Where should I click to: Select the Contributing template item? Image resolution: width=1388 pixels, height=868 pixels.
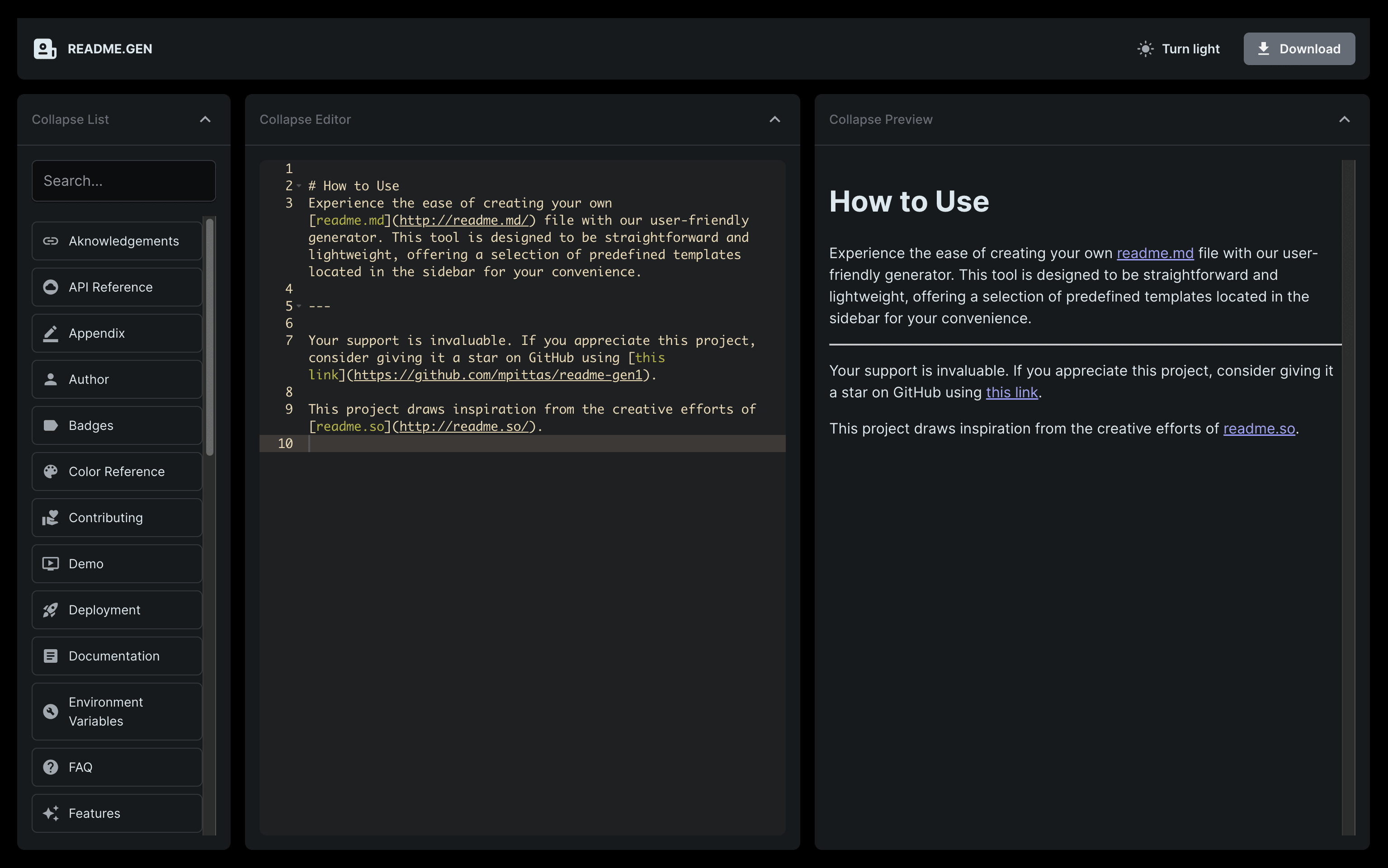(x=117, y=518)
